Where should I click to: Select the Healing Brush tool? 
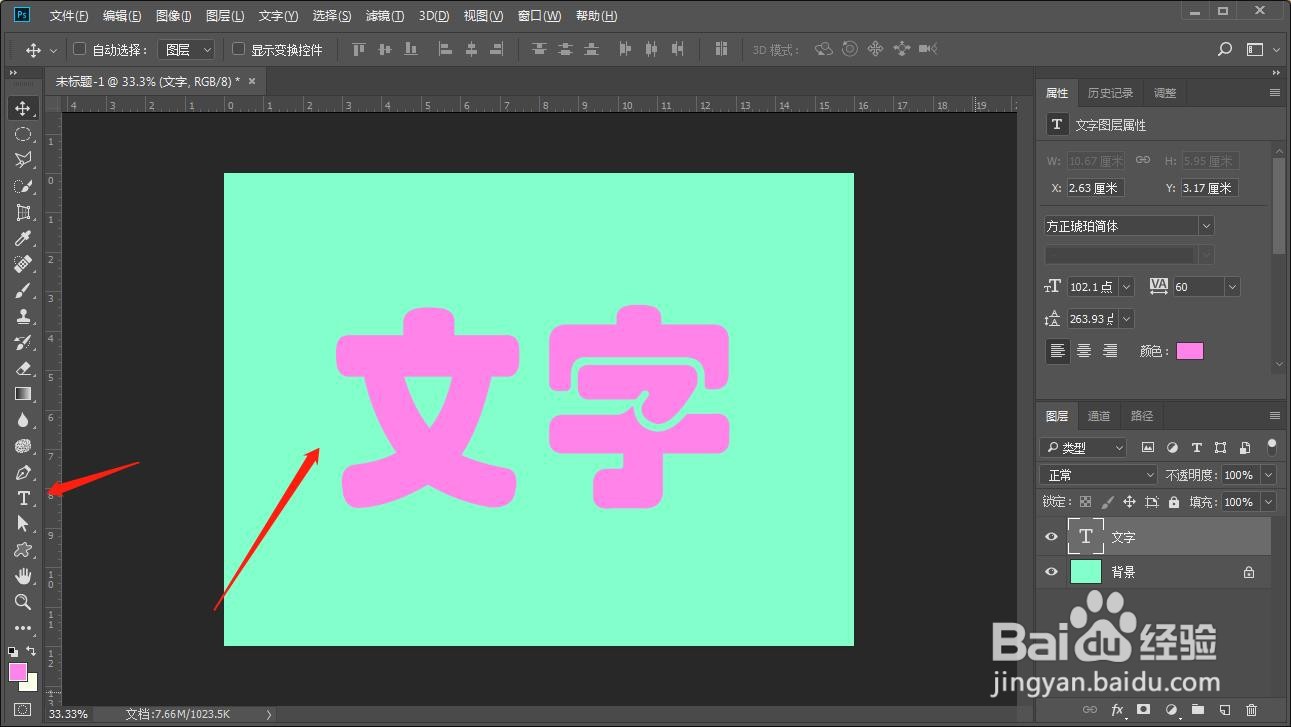pos(23,264)
